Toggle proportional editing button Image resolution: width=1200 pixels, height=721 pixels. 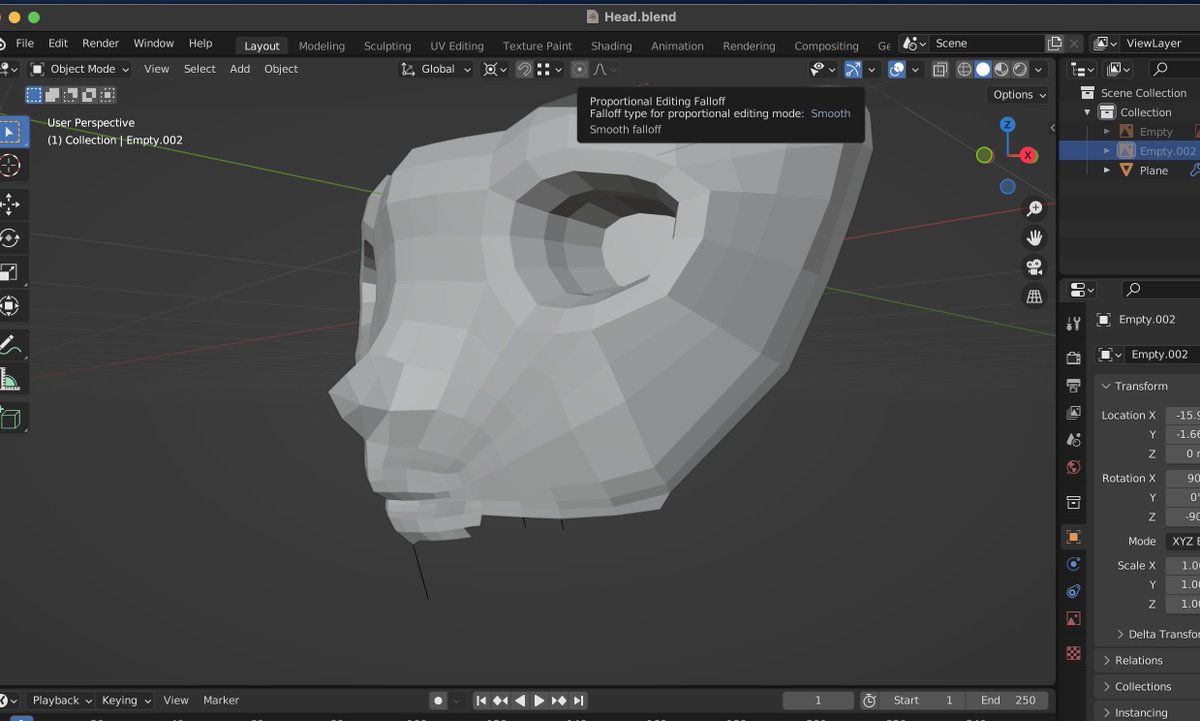coord(579,69)
